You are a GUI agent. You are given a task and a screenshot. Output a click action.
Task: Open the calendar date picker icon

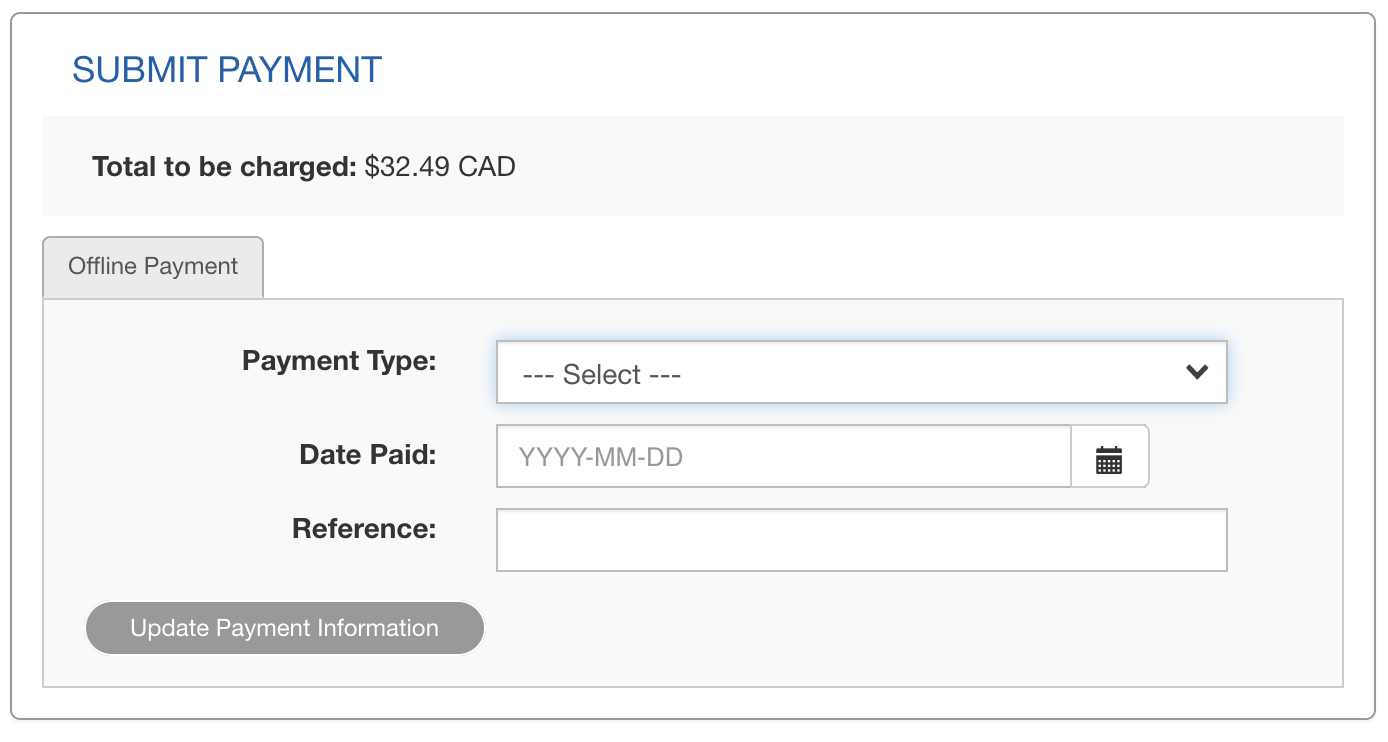[1109, 458]
